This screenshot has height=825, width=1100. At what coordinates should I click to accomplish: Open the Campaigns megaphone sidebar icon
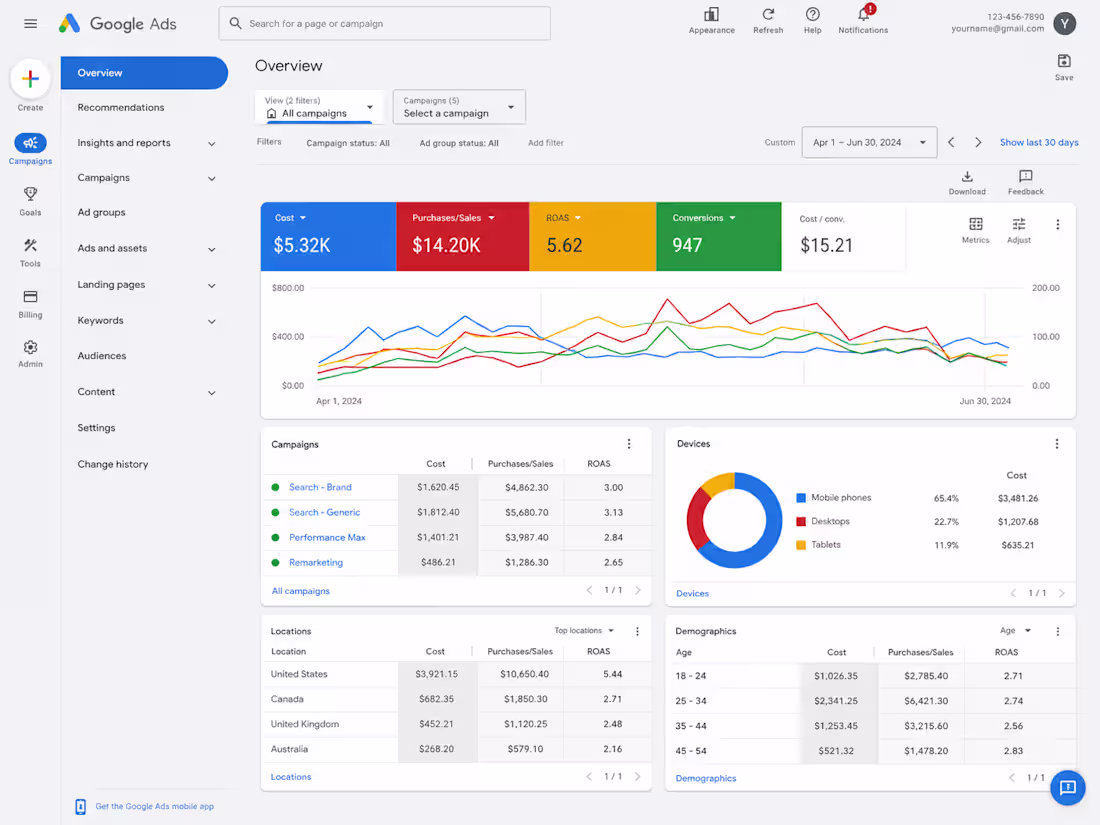coord(30,143)
